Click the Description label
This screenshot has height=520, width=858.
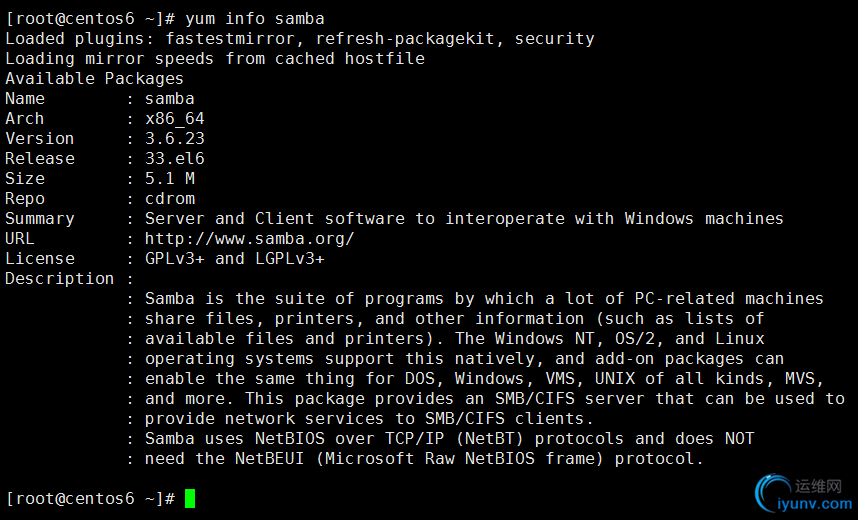pos(60,279)
